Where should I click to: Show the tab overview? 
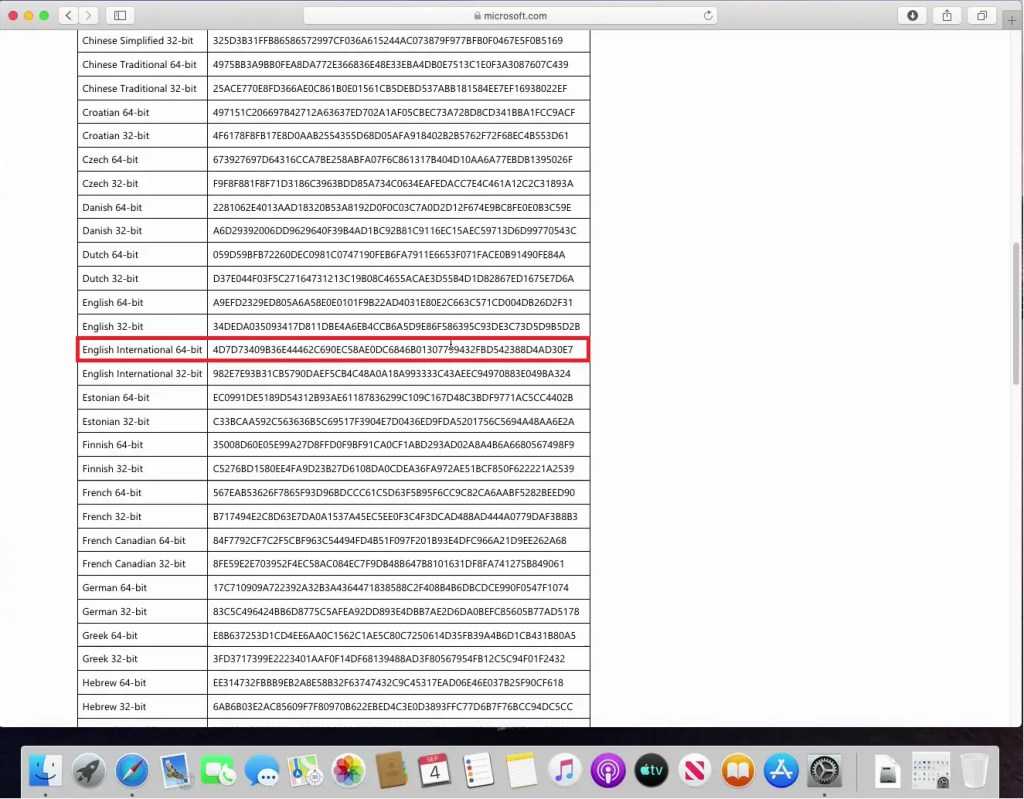982,15
